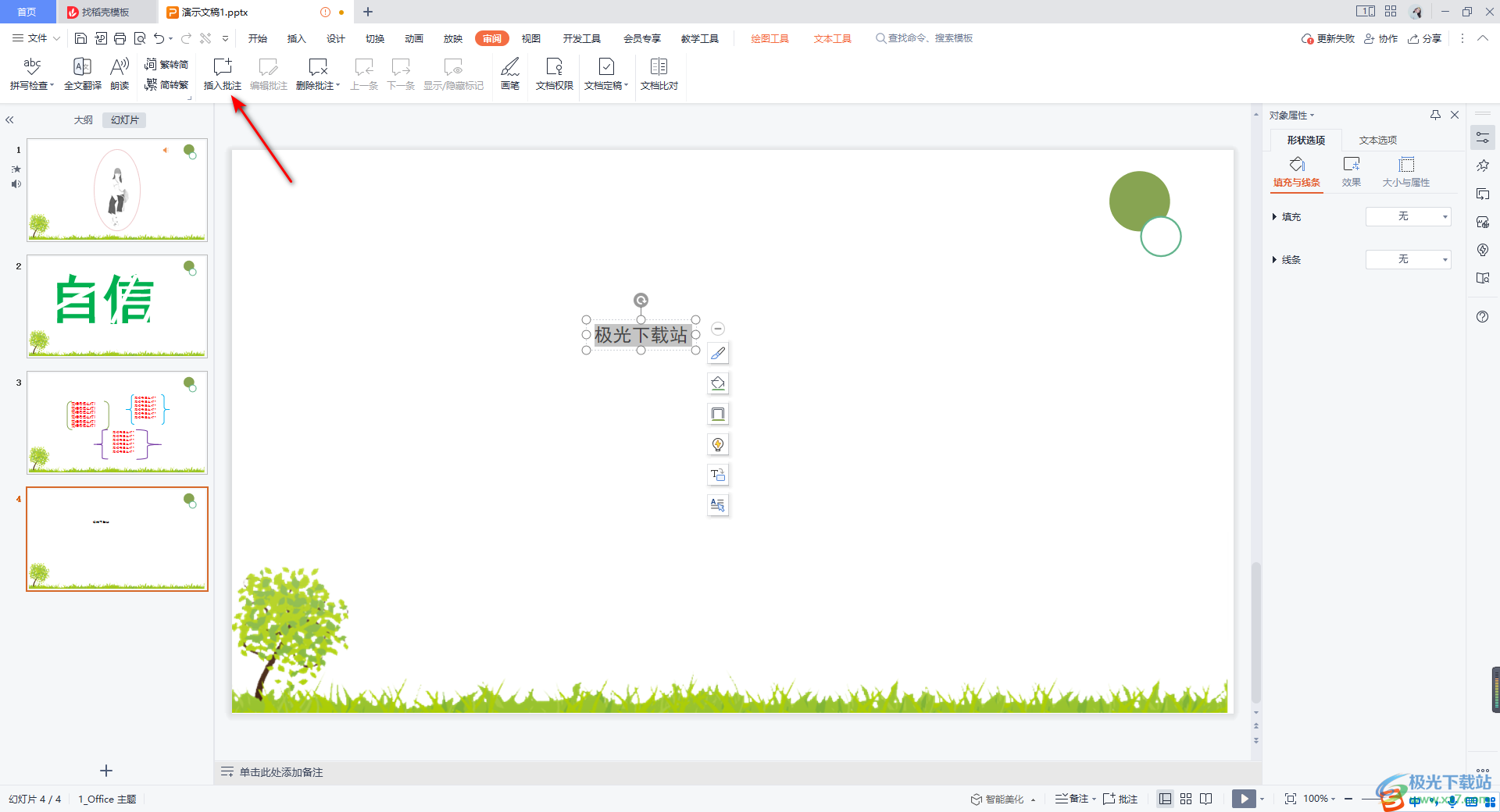Click the print icon in quick toolbar
Screen dimensions: 1500x812
coord(120,38)
